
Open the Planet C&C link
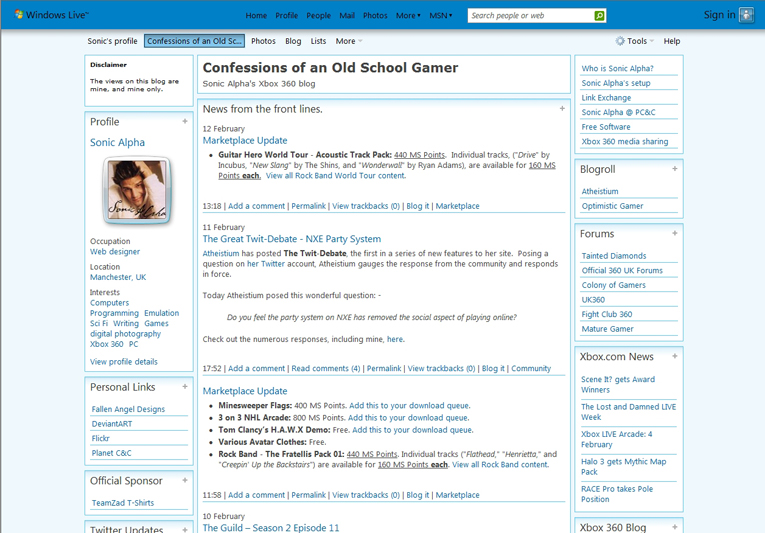(111, 453)
